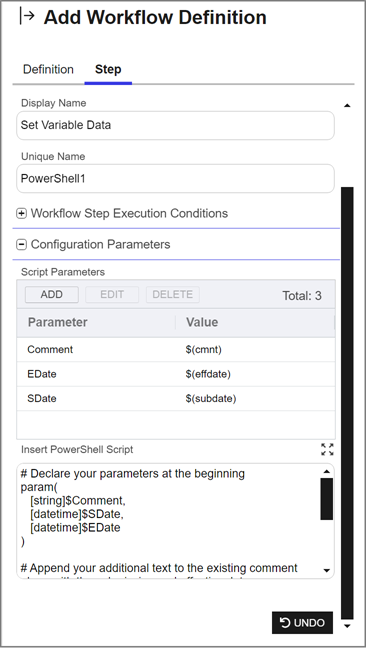Viewport: 366px width, 648px height.
Task: Click the script editor's scroll up arrow
Action: tap(327, 472)
